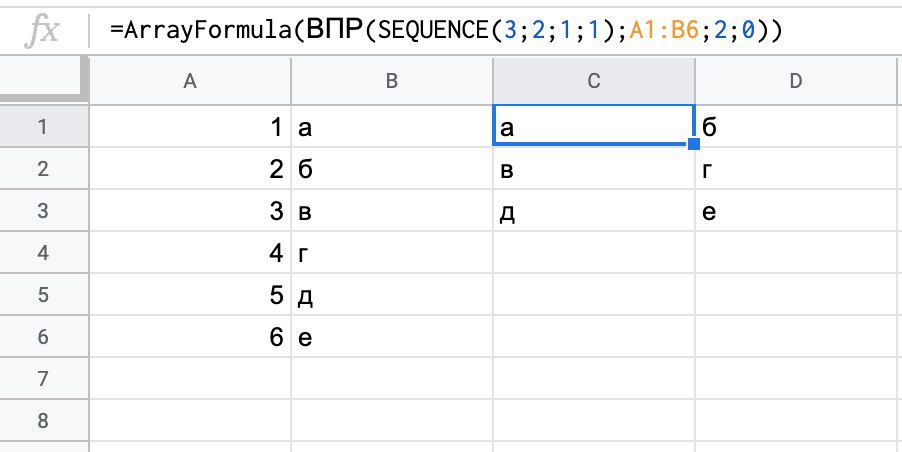Click the blue fill handle of cell C1

[x=694, y=145]
